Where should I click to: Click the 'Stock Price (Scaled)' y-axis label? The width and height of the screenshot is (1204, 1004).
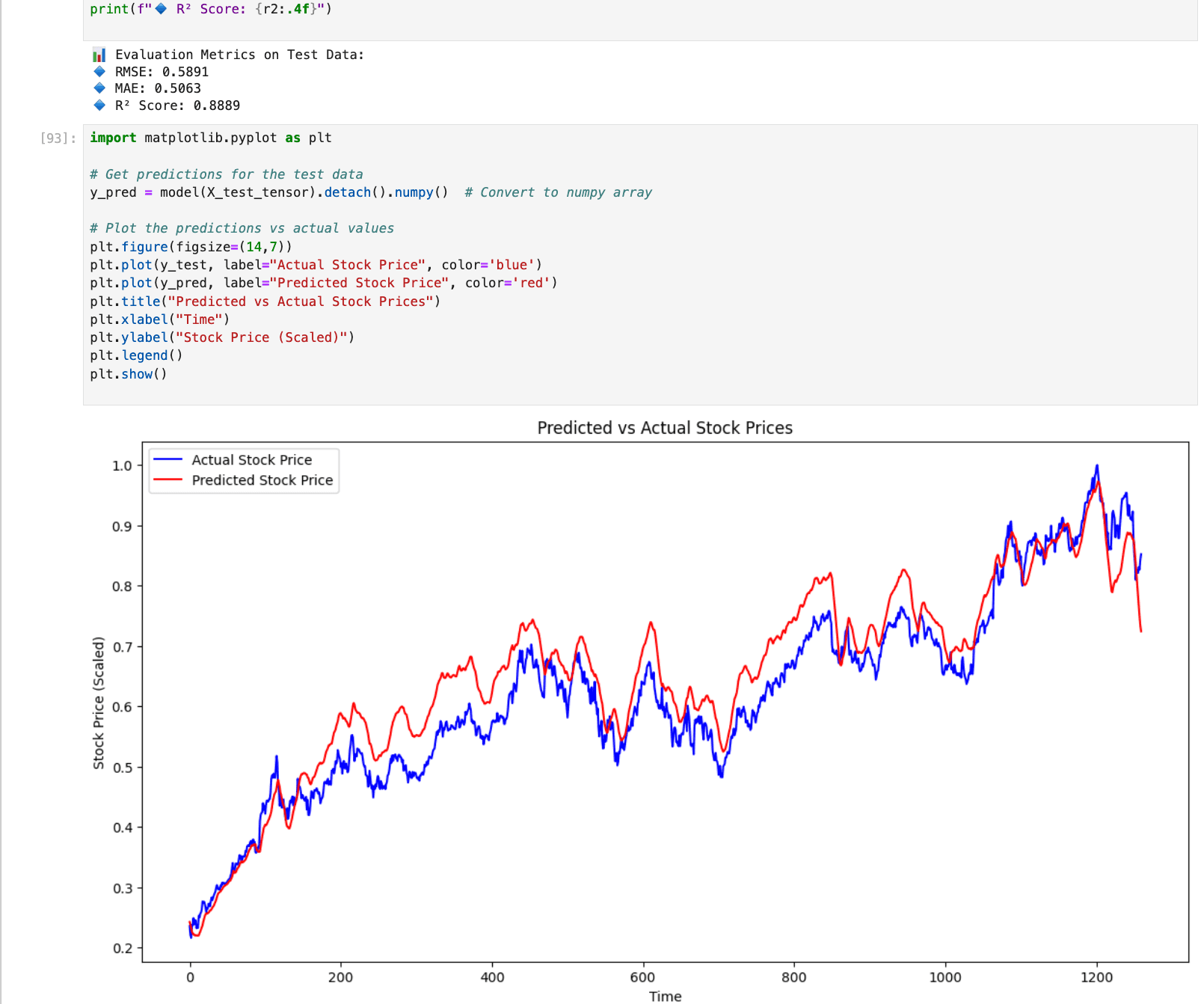(x=99, y=703)
